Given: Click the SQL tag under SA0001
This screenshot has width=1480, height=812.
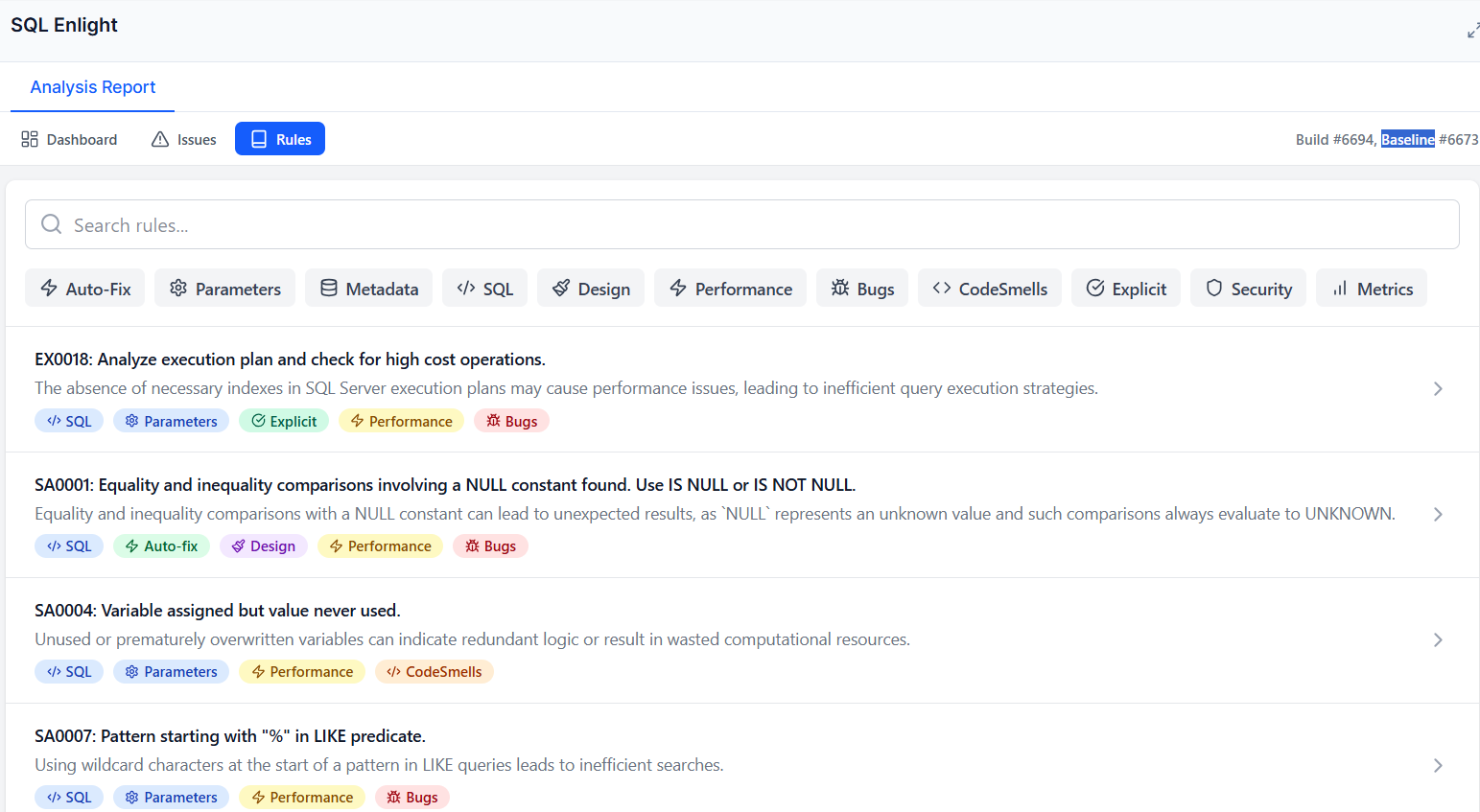Looking at the screenshot, I should [x=69, y=546].
